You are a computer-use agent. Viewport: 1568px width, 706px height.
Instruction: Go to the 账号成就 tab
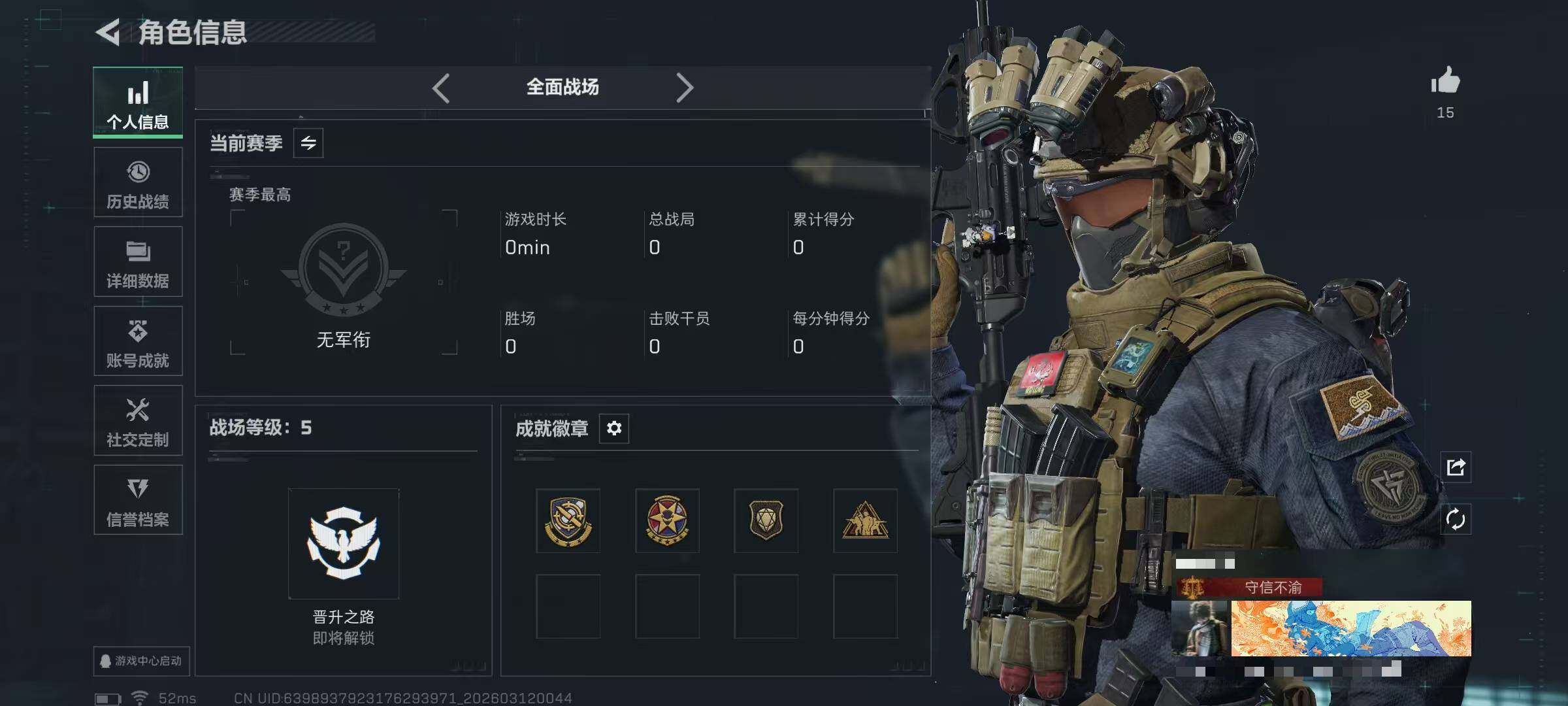tap(138, 341)
